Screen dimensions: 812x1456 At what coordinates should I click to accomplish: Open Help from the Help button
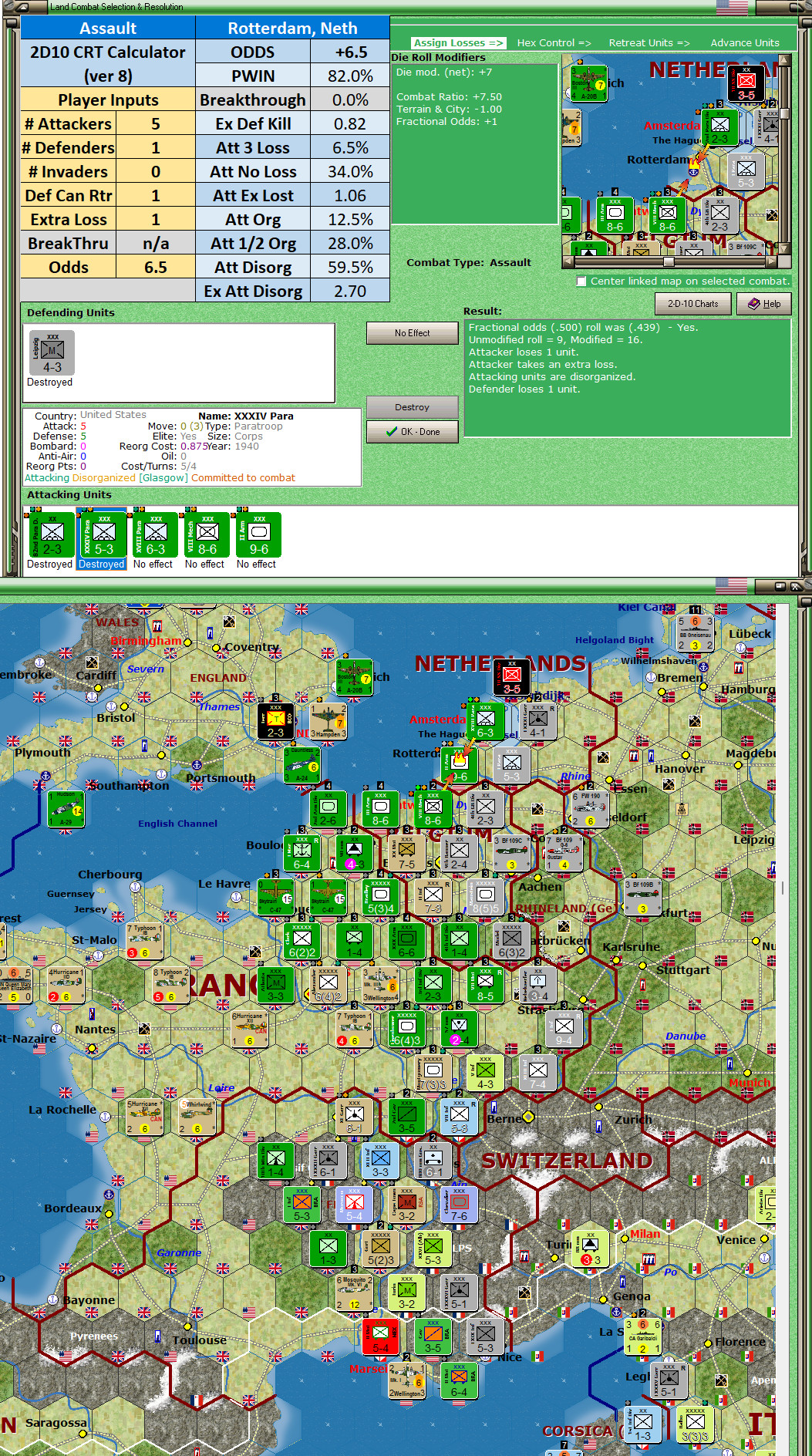coord(764,304)
